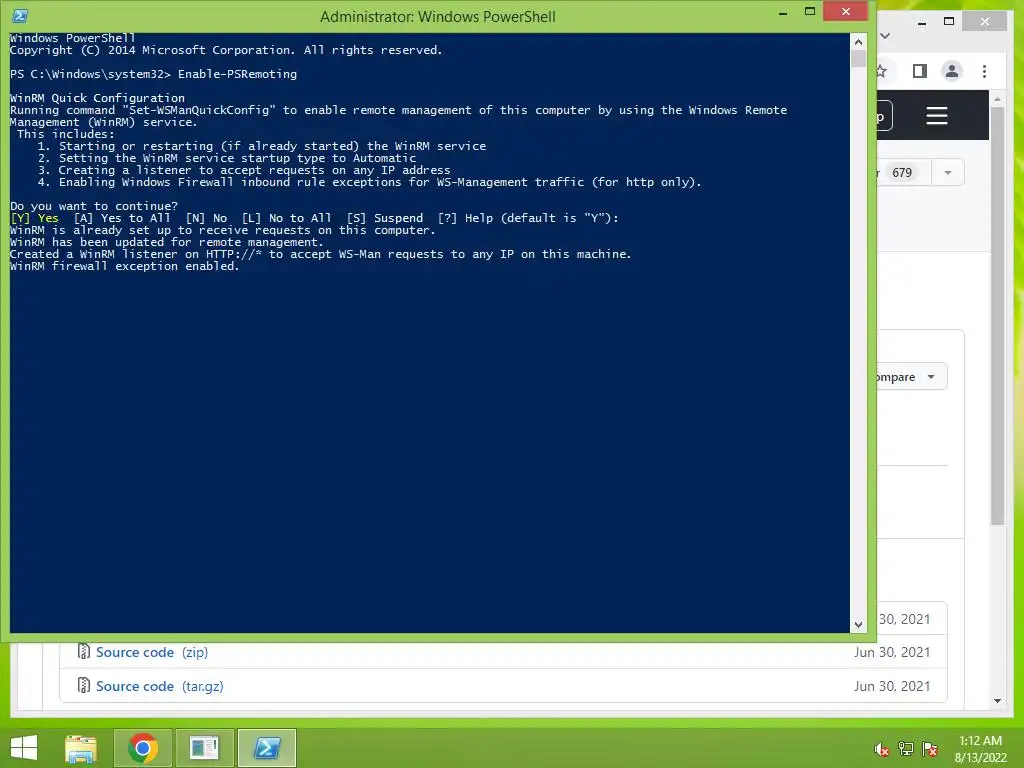Show the taskbar clock and date

[980, 749]
